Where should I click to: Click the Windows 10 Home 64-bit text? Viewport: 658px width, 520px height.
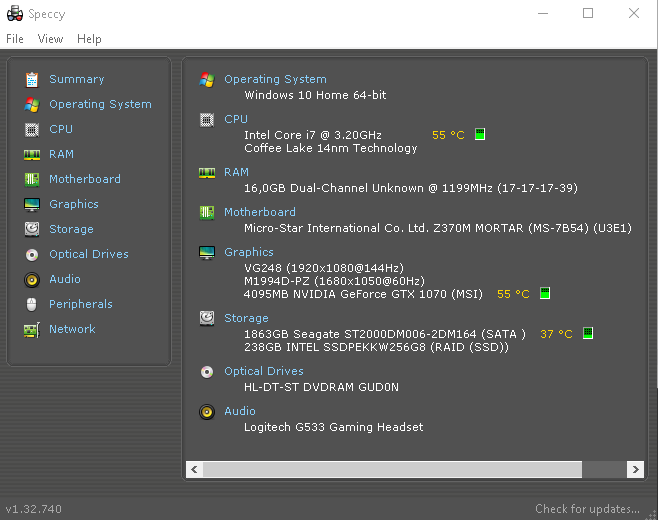coord(315,95)
